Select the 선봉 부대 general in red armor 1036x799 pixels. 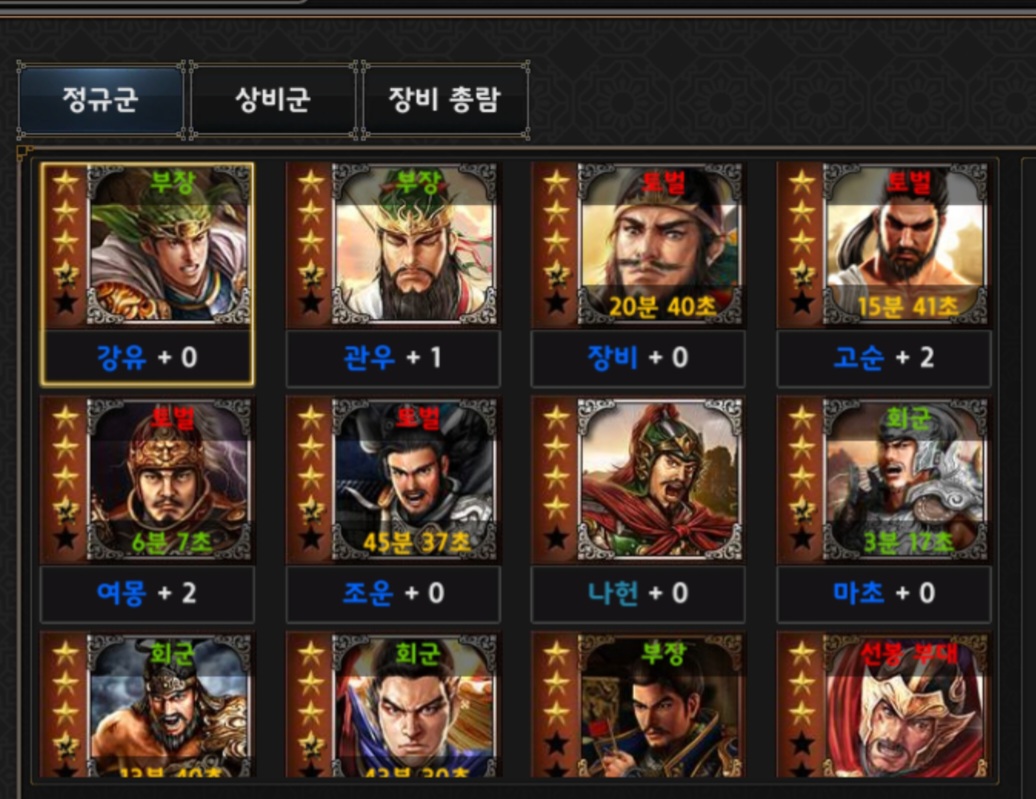[906, 706]
